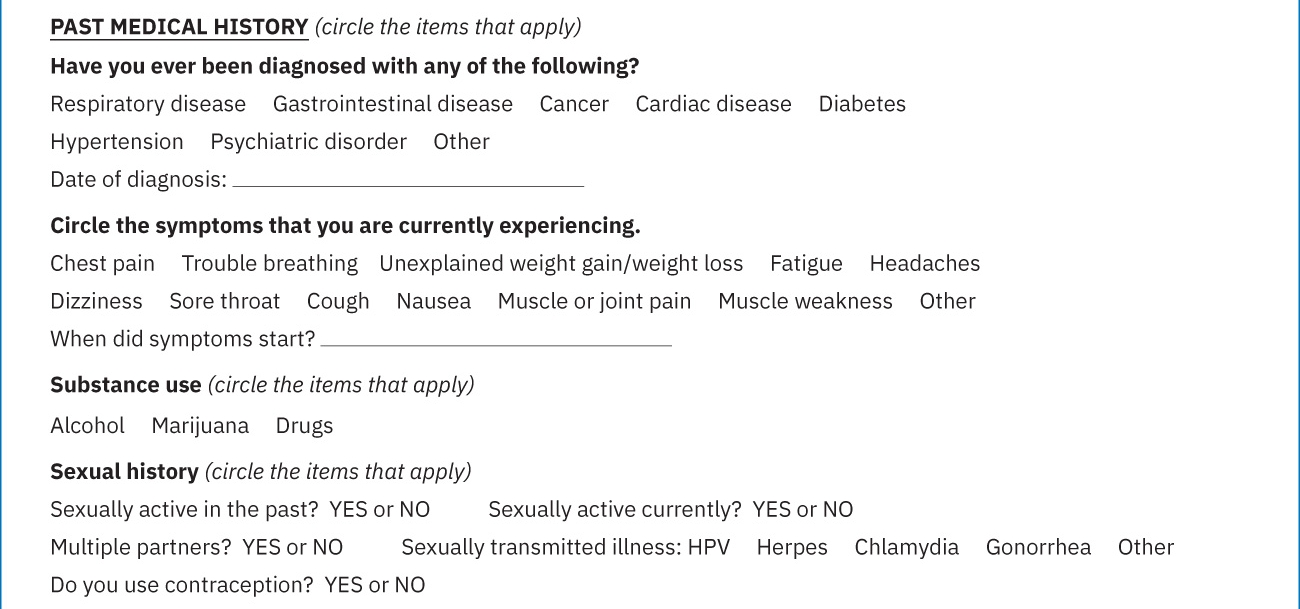
Task: Select Marijuana under Substance use
Action: coord(200,426)
